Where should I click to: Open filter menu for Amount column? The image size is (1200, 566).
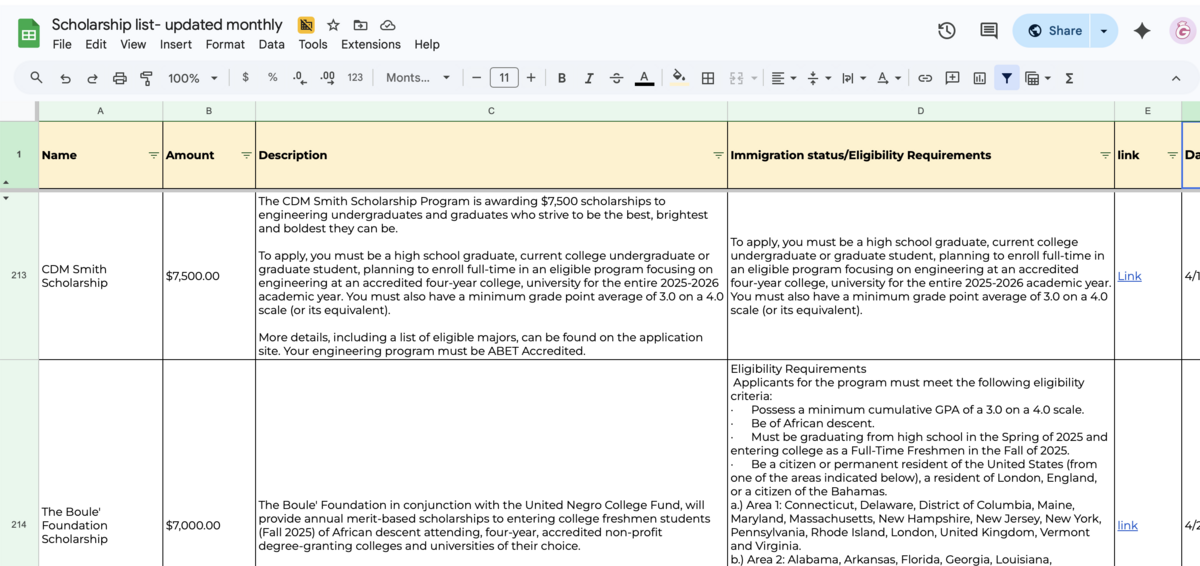(x=246, y=155)
